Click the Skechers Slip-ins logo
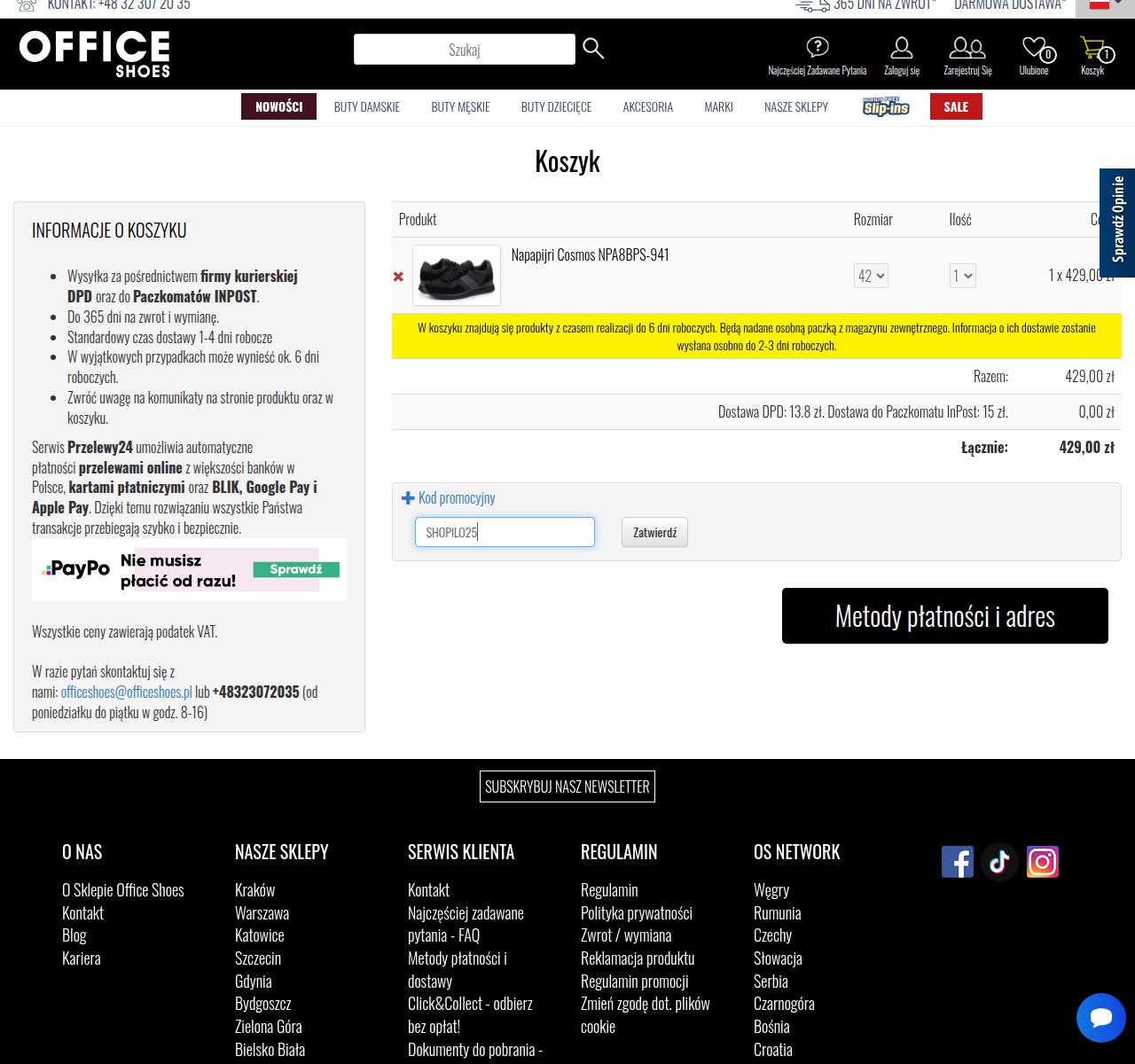This screenshot has height=1064, width=1135. pyautogui.click(x=886, y=106)
